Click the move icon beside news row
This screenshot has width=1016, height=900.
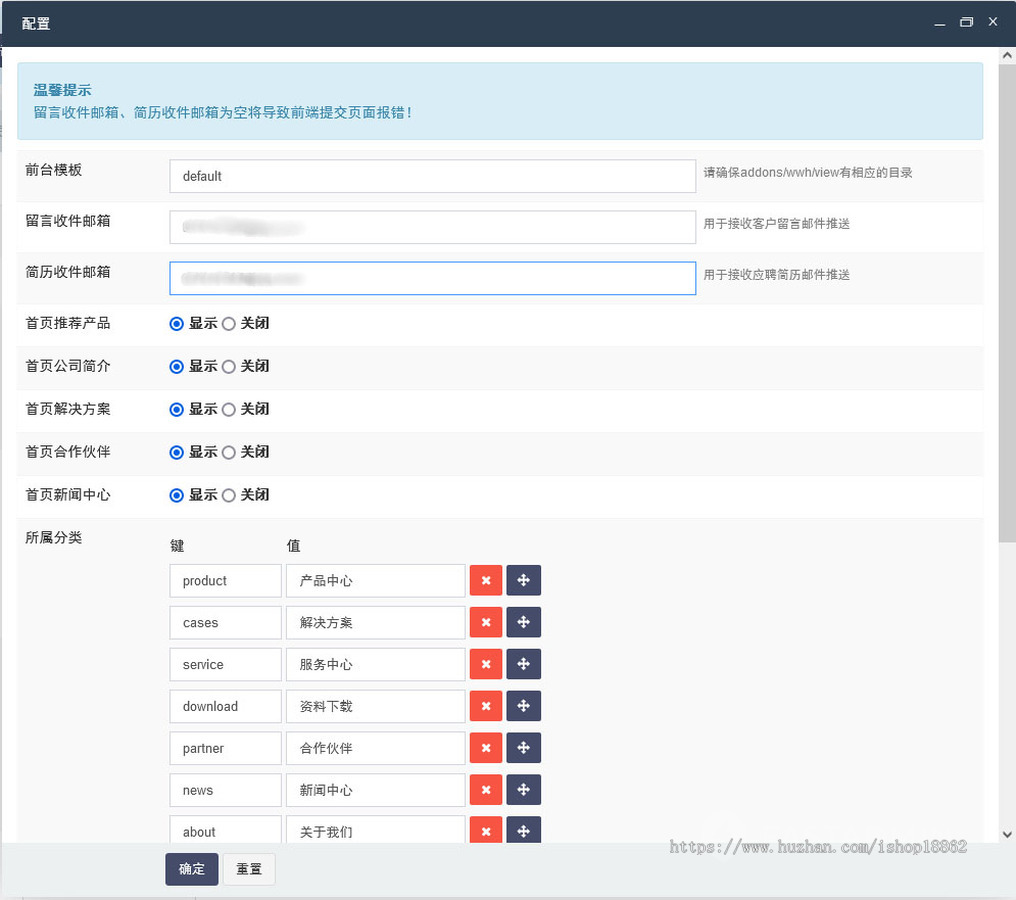click(x=524, y=790)
